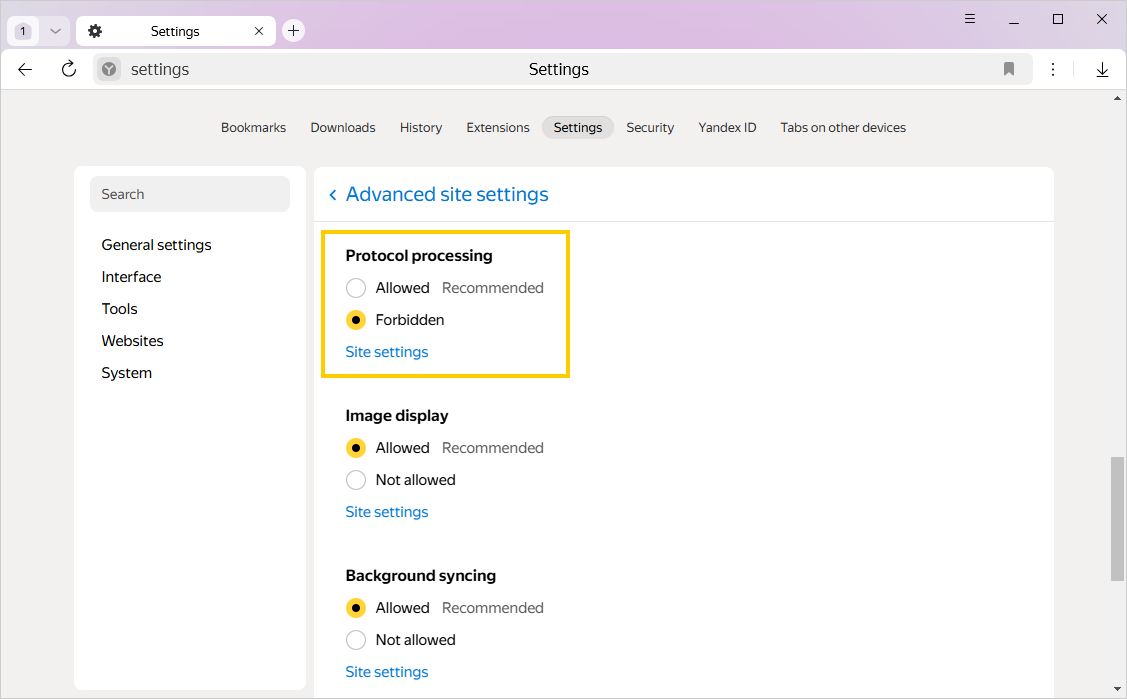
Task: Open the downloads arrow icon
Action: click(1102, 69)
